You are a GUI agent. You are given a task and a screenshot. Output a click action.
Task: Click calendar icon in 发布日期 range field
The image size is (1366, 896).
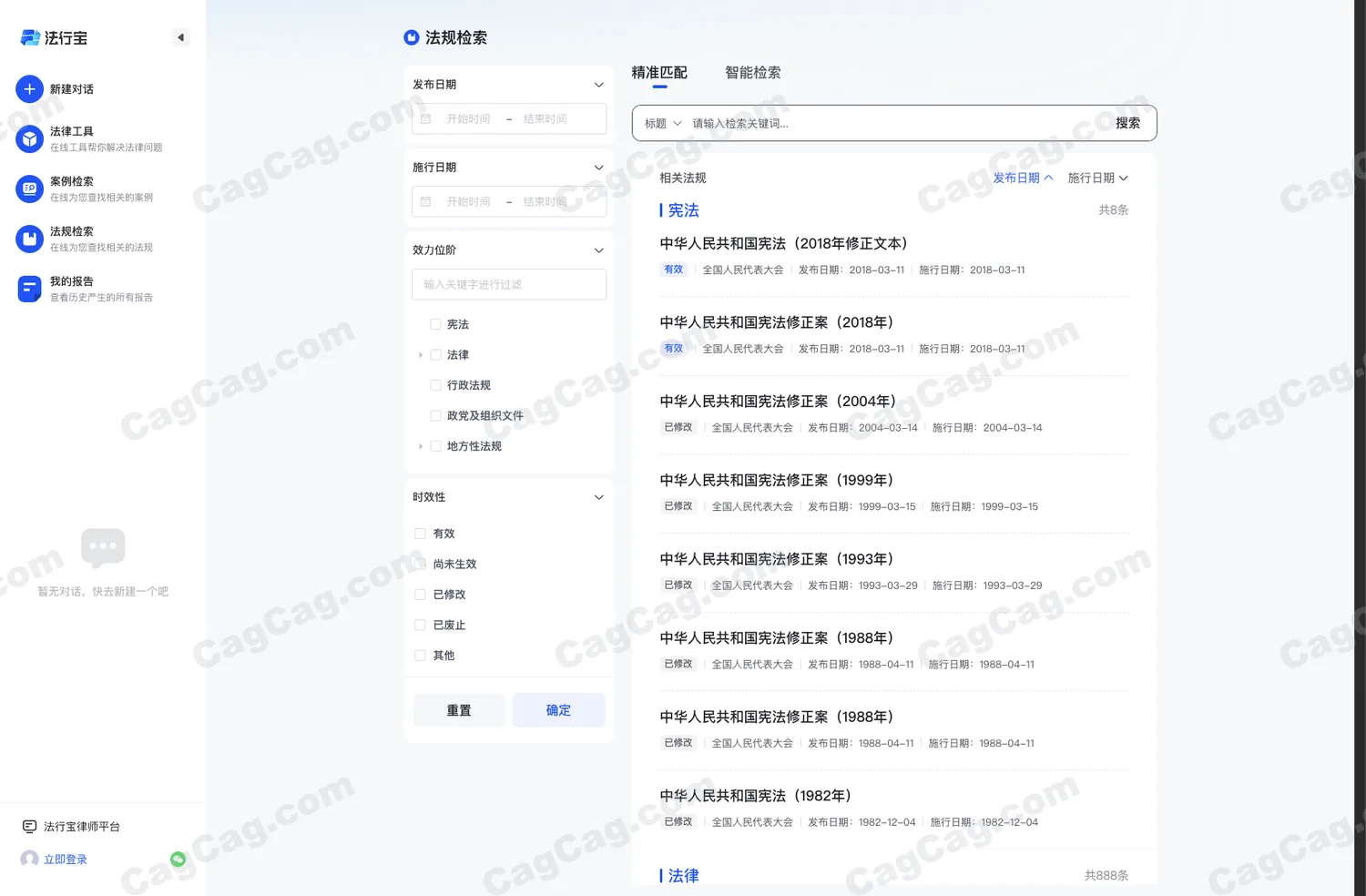tap(425, 119)
